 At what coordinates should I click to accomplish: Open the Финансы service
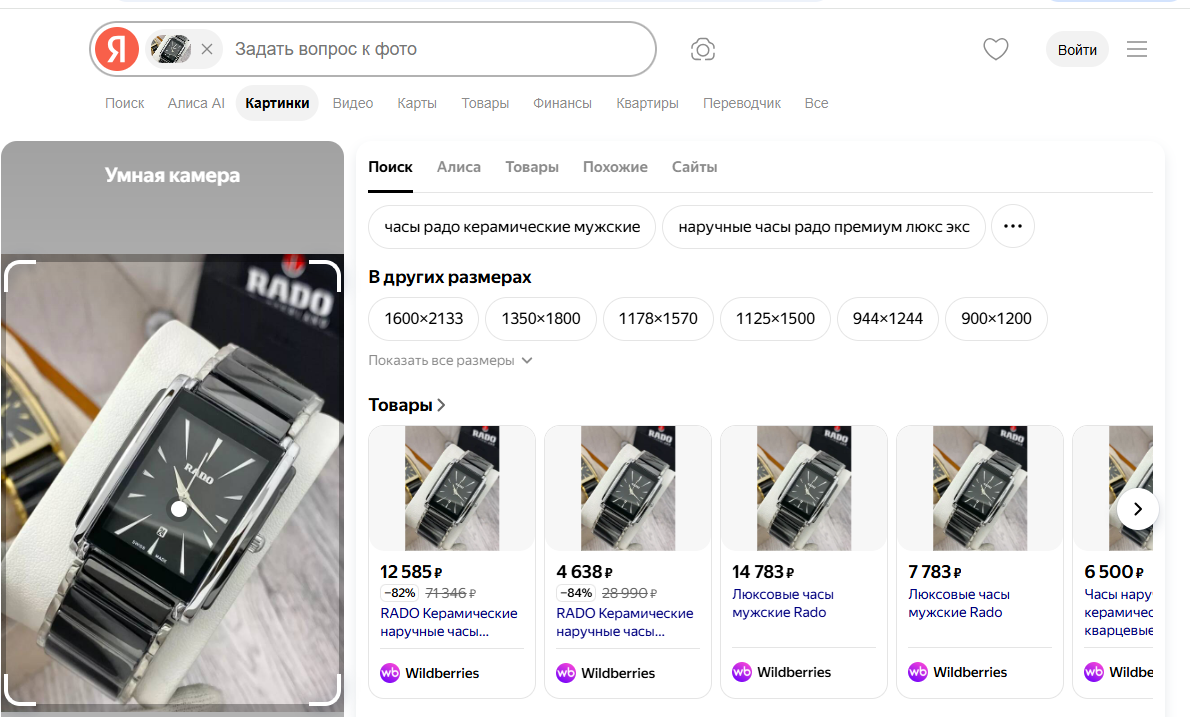click(562, 103)
